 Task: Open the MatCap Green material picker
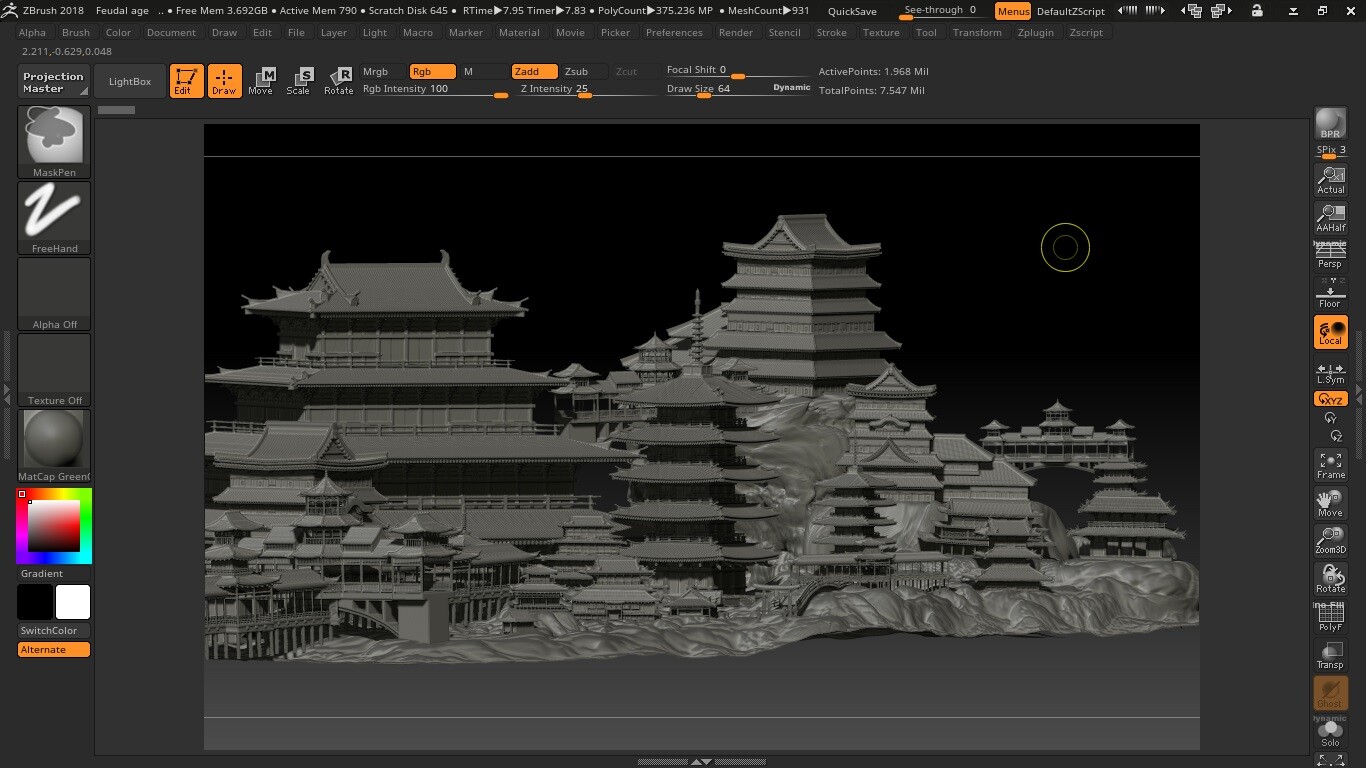coord(54,446)
